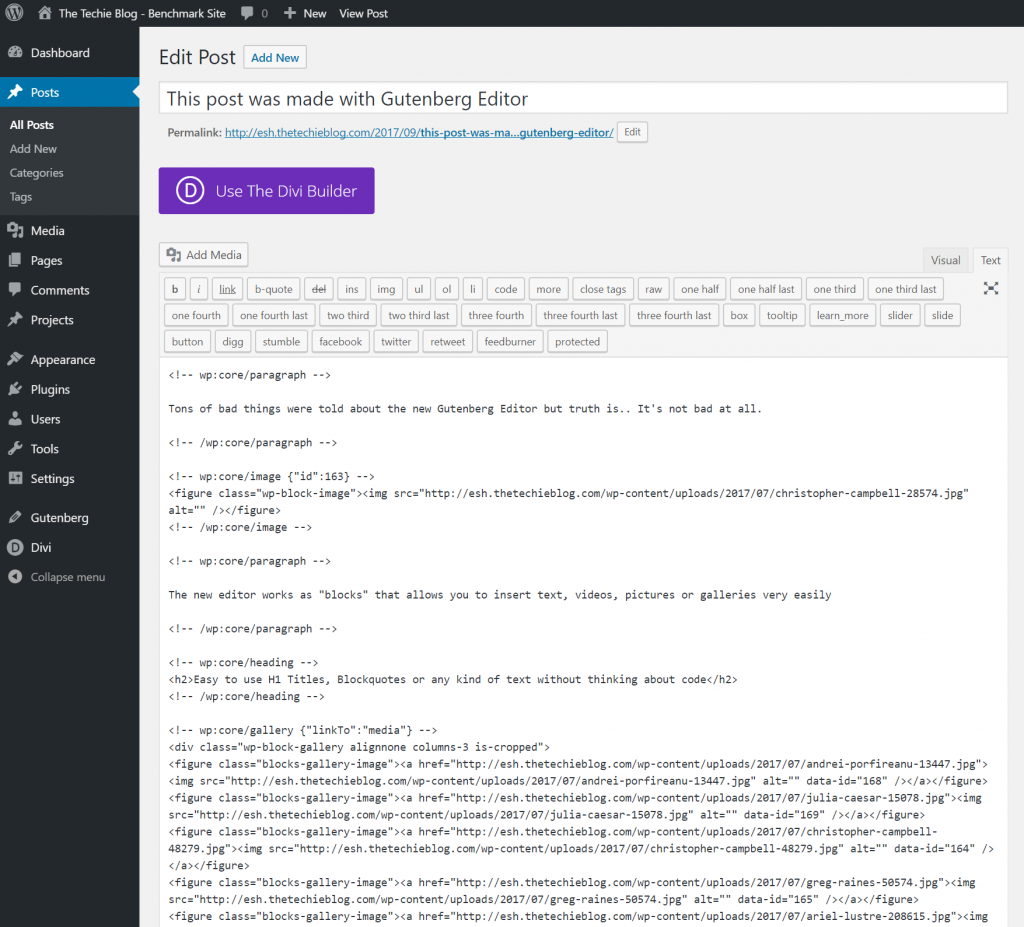
Task: Click the Comments speech bubble sidebar icon
Action: (x=15, y=289)
